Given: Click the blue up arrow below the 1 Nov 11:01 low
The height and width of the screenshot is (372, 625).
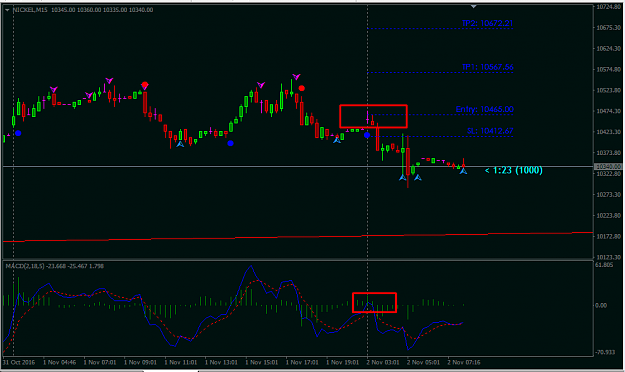Looking at the screenshot, I should [x=180, y=144].
